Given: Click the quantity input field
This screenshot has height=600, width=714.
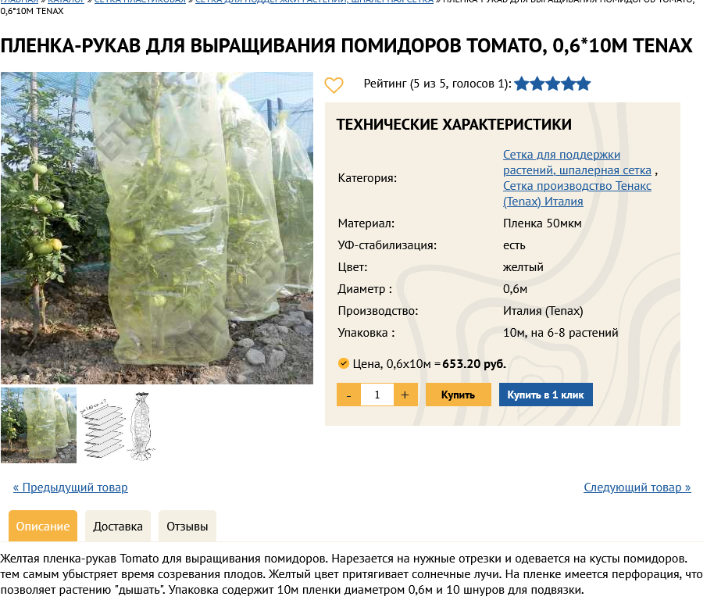Looking at the screenshot, I should 377,395.
